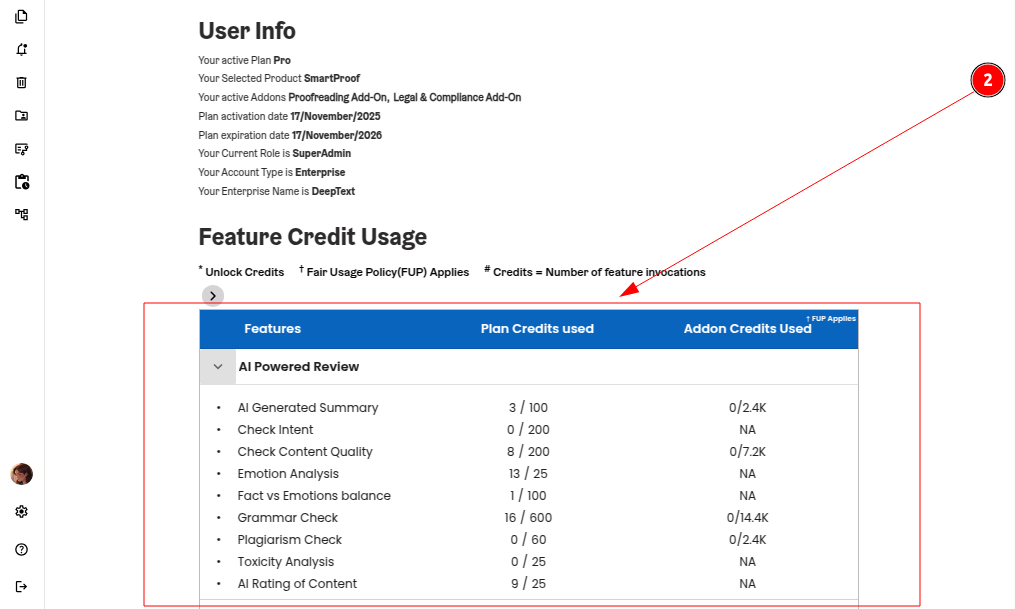Image resolution: width=1015 pixels, height=609 pixels.
Task: Open the documents icon in sidebar
Action: [x=22, y=17]
